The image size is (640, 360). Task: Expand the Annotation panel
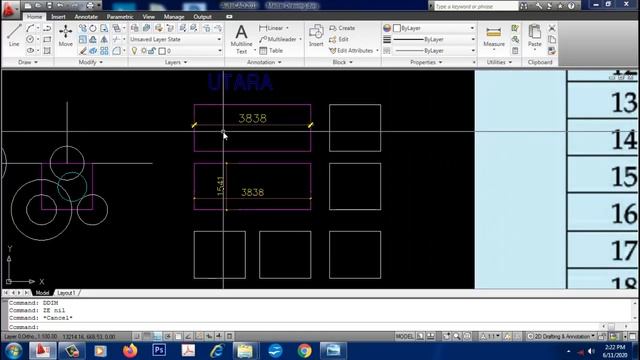coord(264,62)
